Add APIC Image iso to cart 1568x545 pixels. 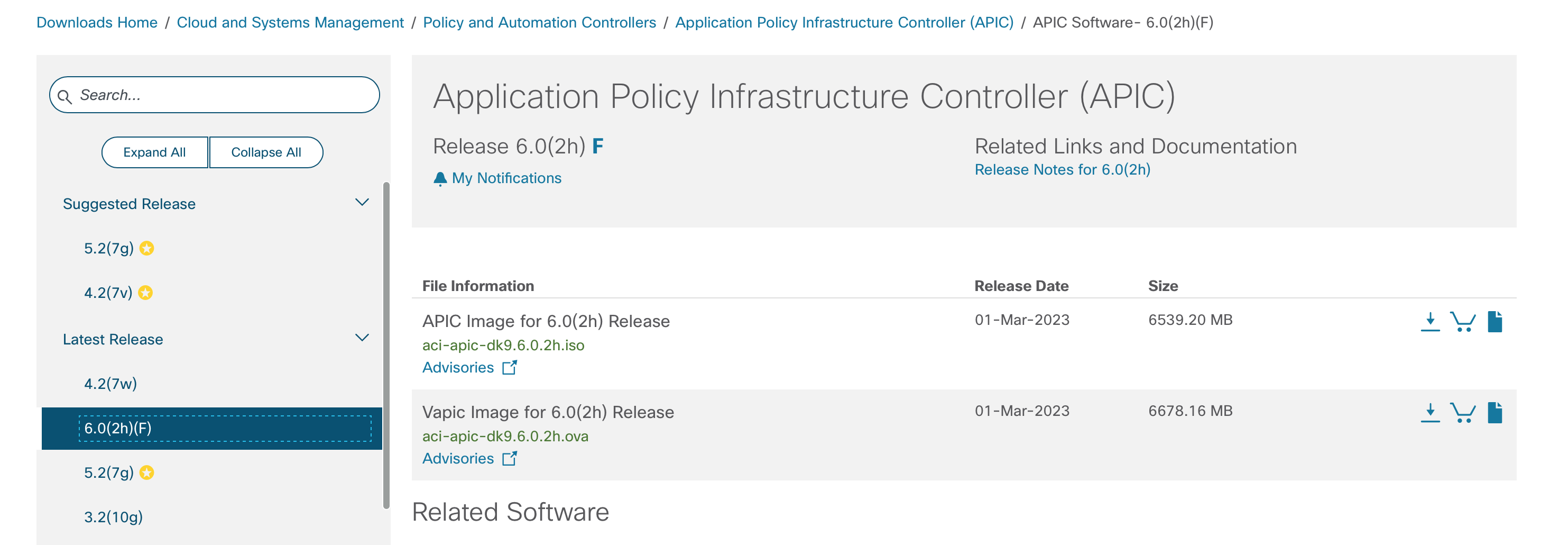(x=1463, y=322)
